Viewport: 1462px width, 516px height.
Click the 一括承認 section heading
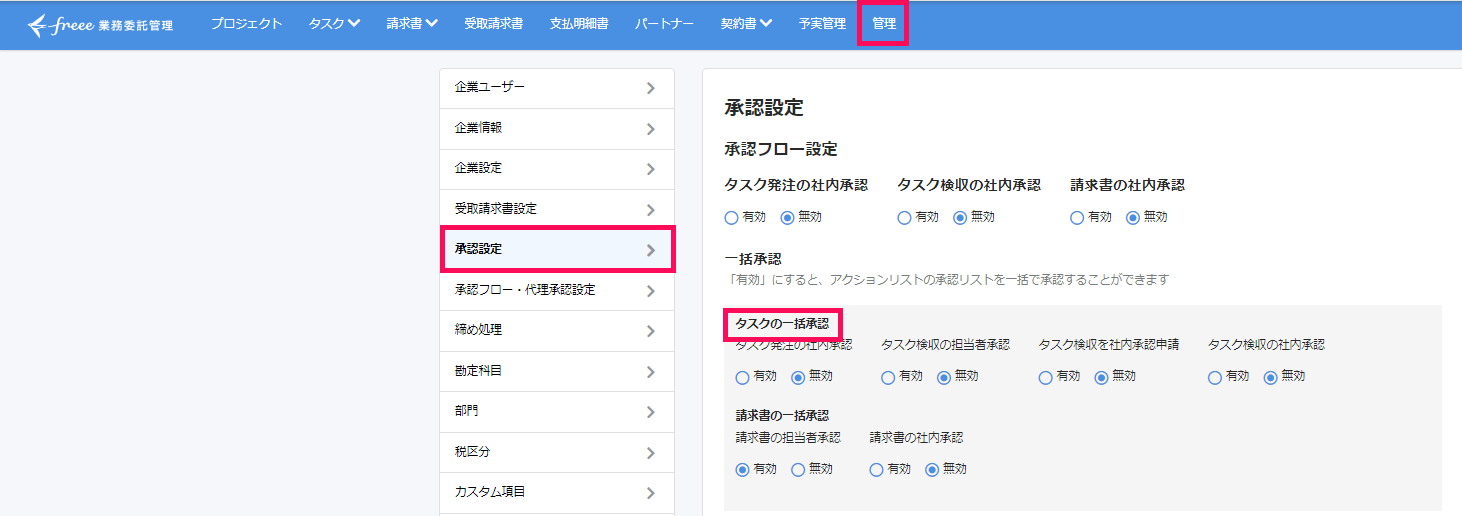[752, 259]
